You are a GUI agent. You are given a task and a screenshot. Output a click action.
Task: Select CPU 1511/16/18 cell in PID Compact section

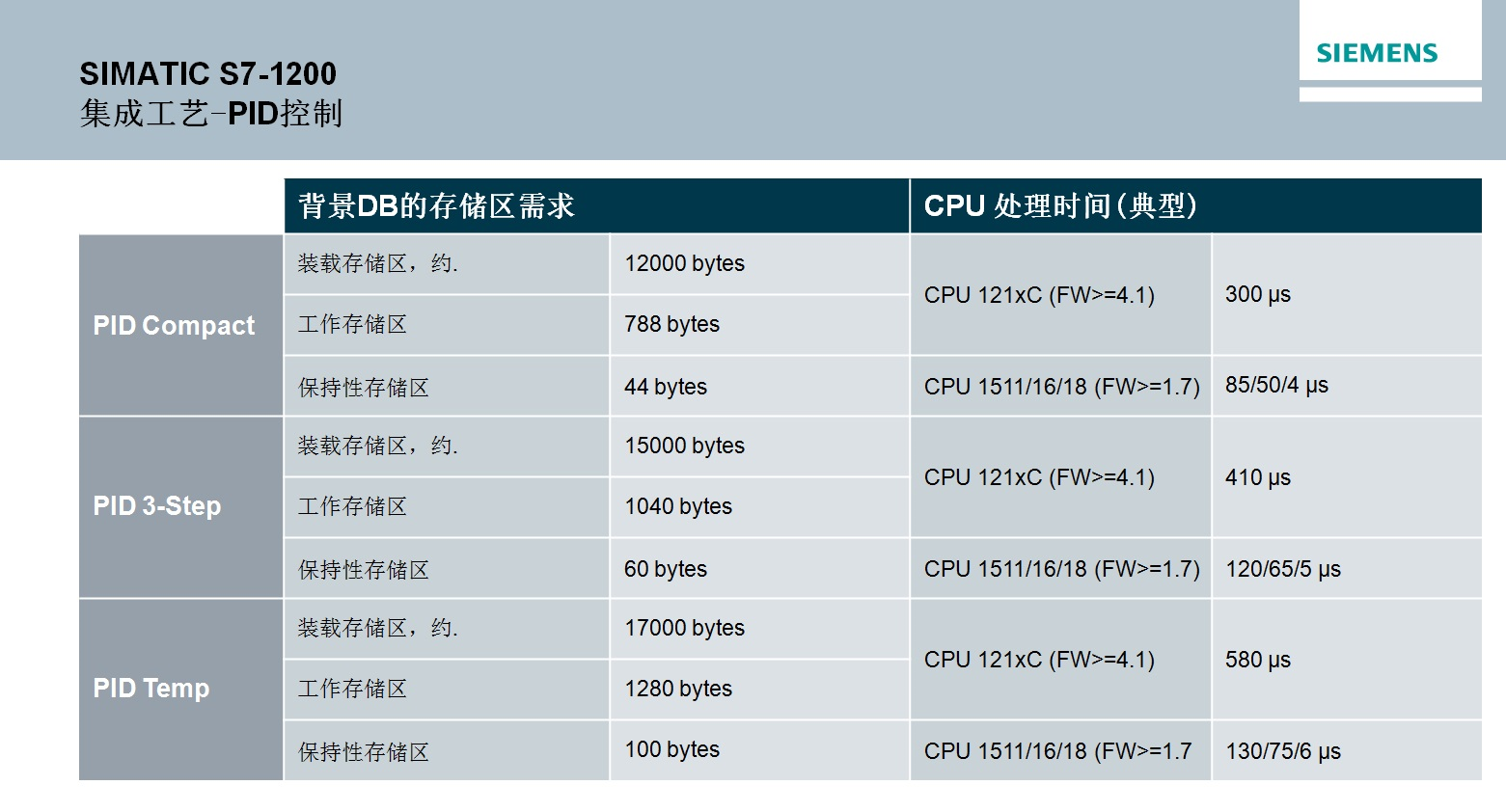[x=1061, y=387]
